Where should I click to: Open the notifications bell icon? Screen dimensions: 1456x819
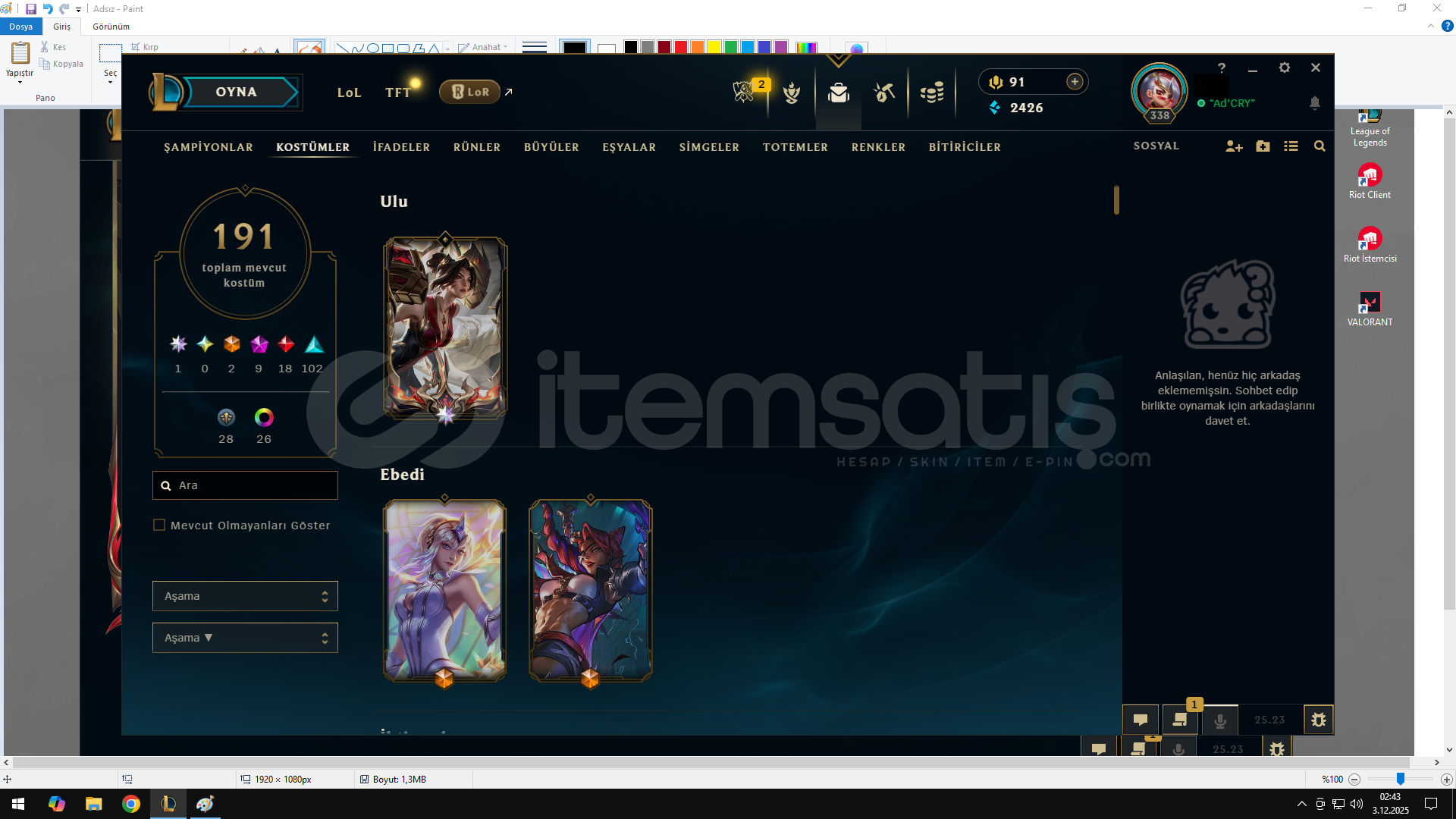tap(1315, 103)
